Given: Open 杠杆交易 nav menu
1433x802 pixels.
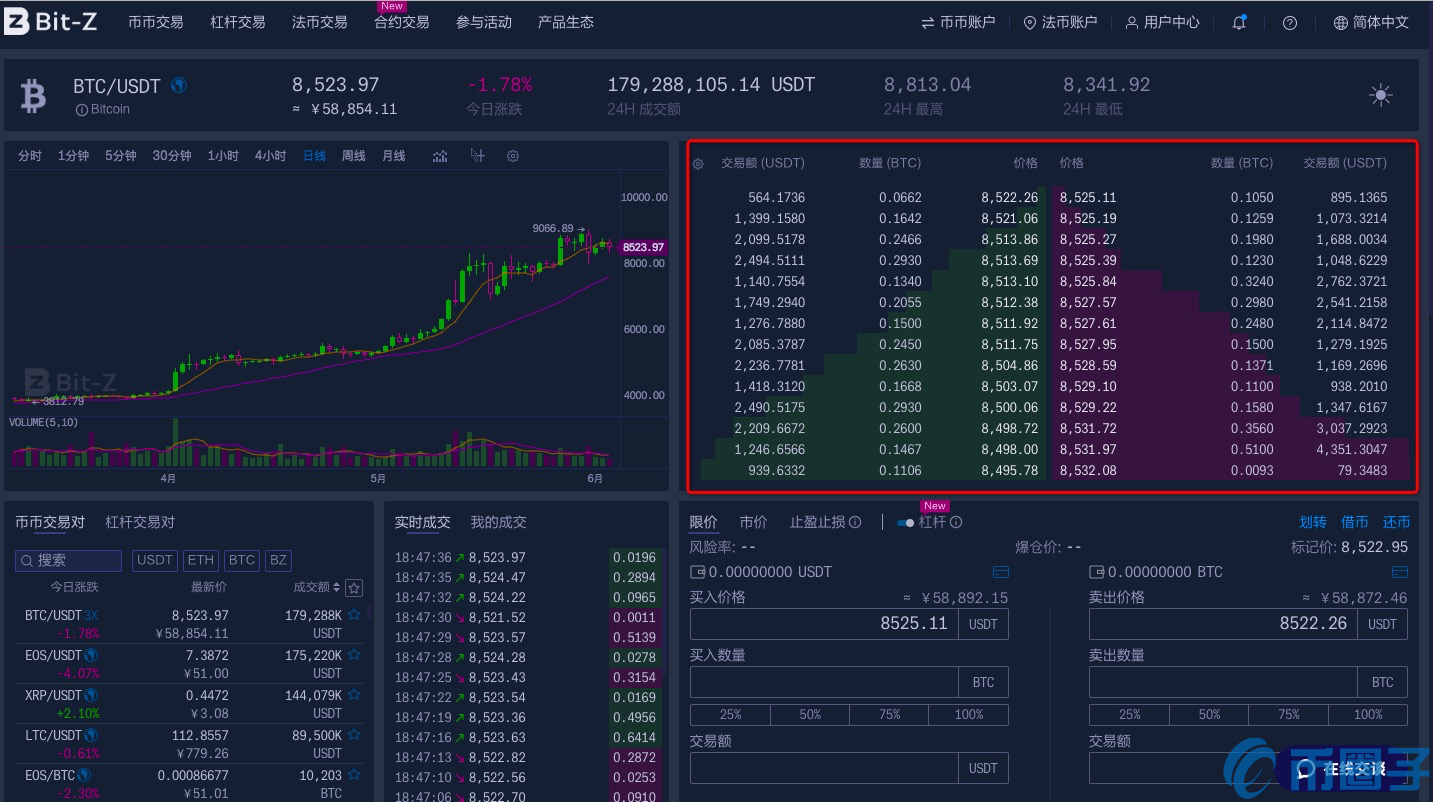Looking at the screenshot, I should (x=238, y=22).
